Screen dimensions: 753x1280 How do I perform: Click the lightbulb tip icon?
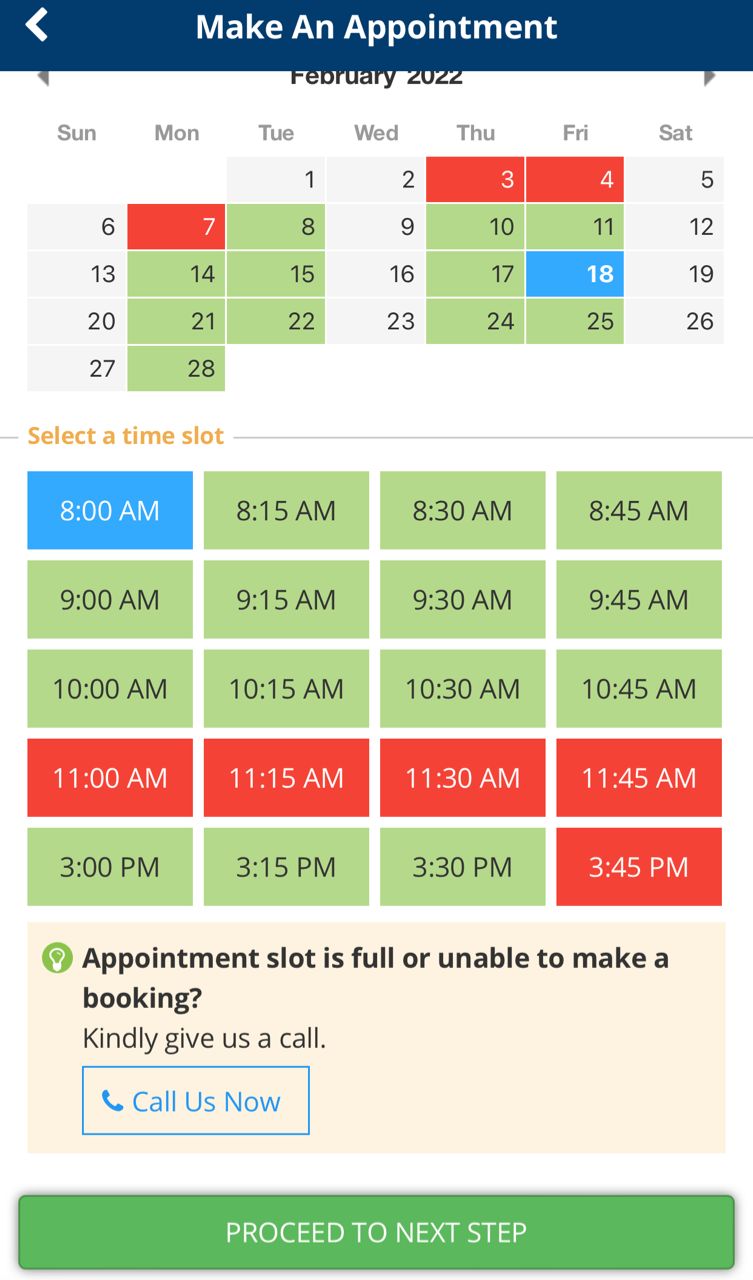[x=57, y=958]
